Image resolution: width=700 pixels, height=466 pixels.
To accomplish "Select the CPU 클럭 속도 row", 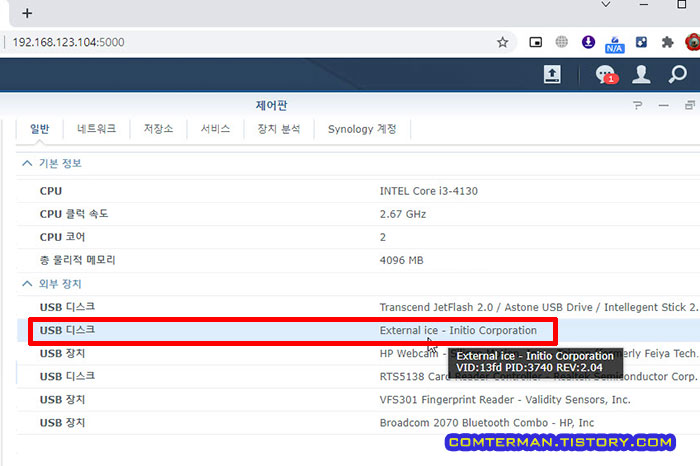I will coord(358,214).
